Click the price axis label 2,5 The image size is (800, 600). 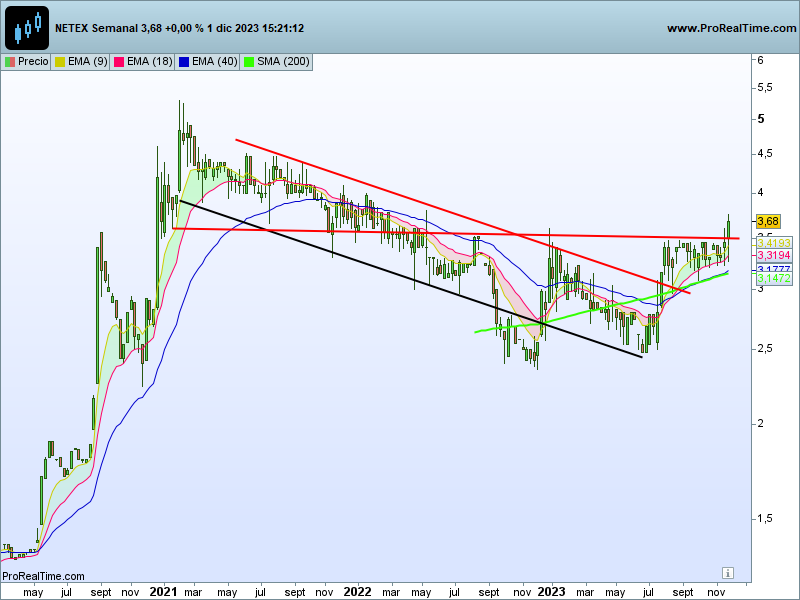tap(765, 349)
